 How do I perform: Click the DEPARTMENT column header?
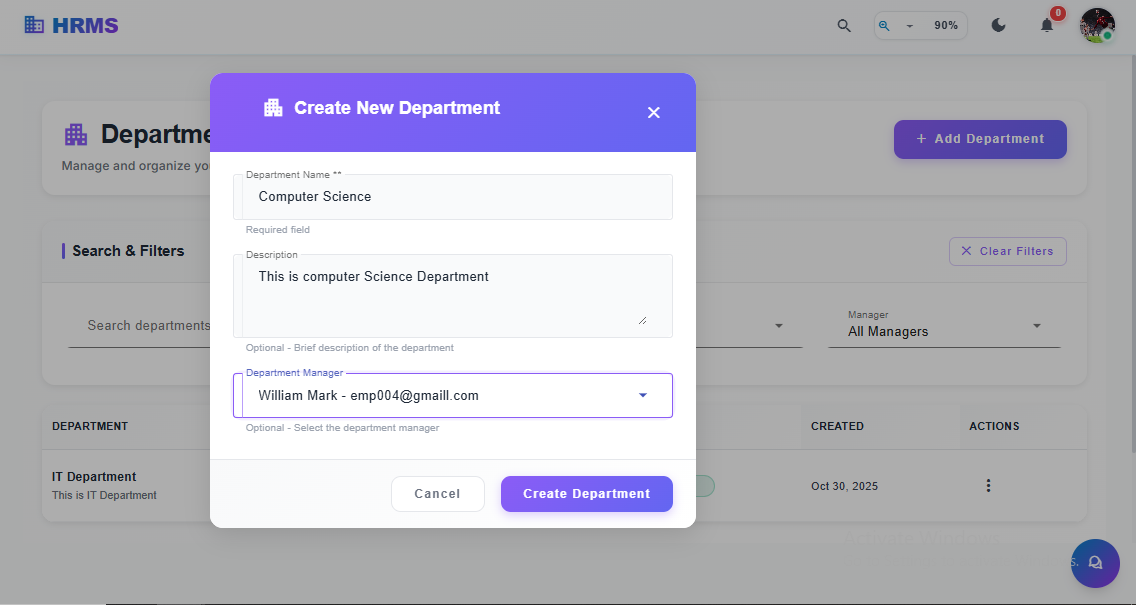point(90,426)
